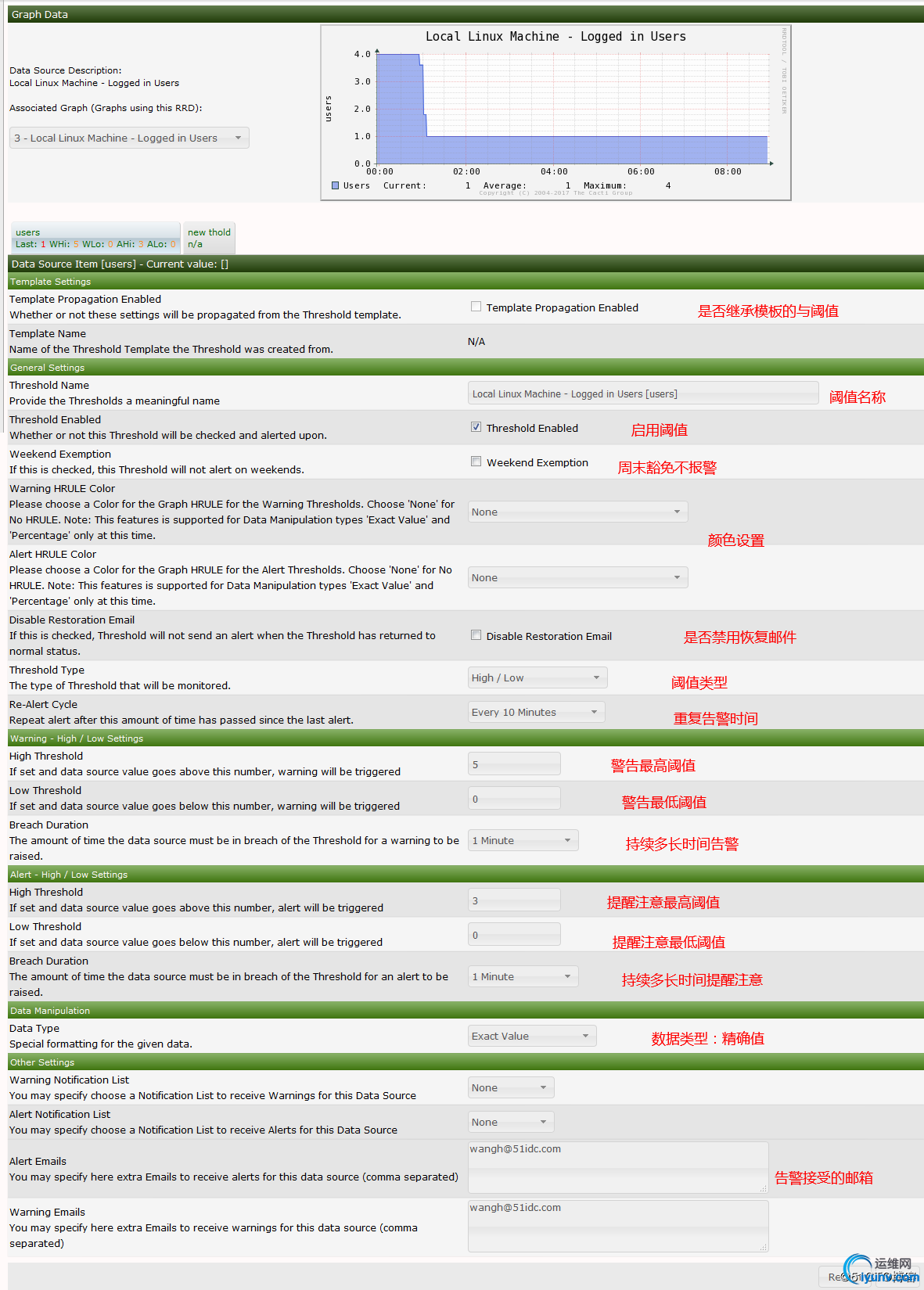924x1290 pixels.
Task: Enable Template Propagation Enabled checkbox
Action: pyautogui.click(x=476, y=307)
